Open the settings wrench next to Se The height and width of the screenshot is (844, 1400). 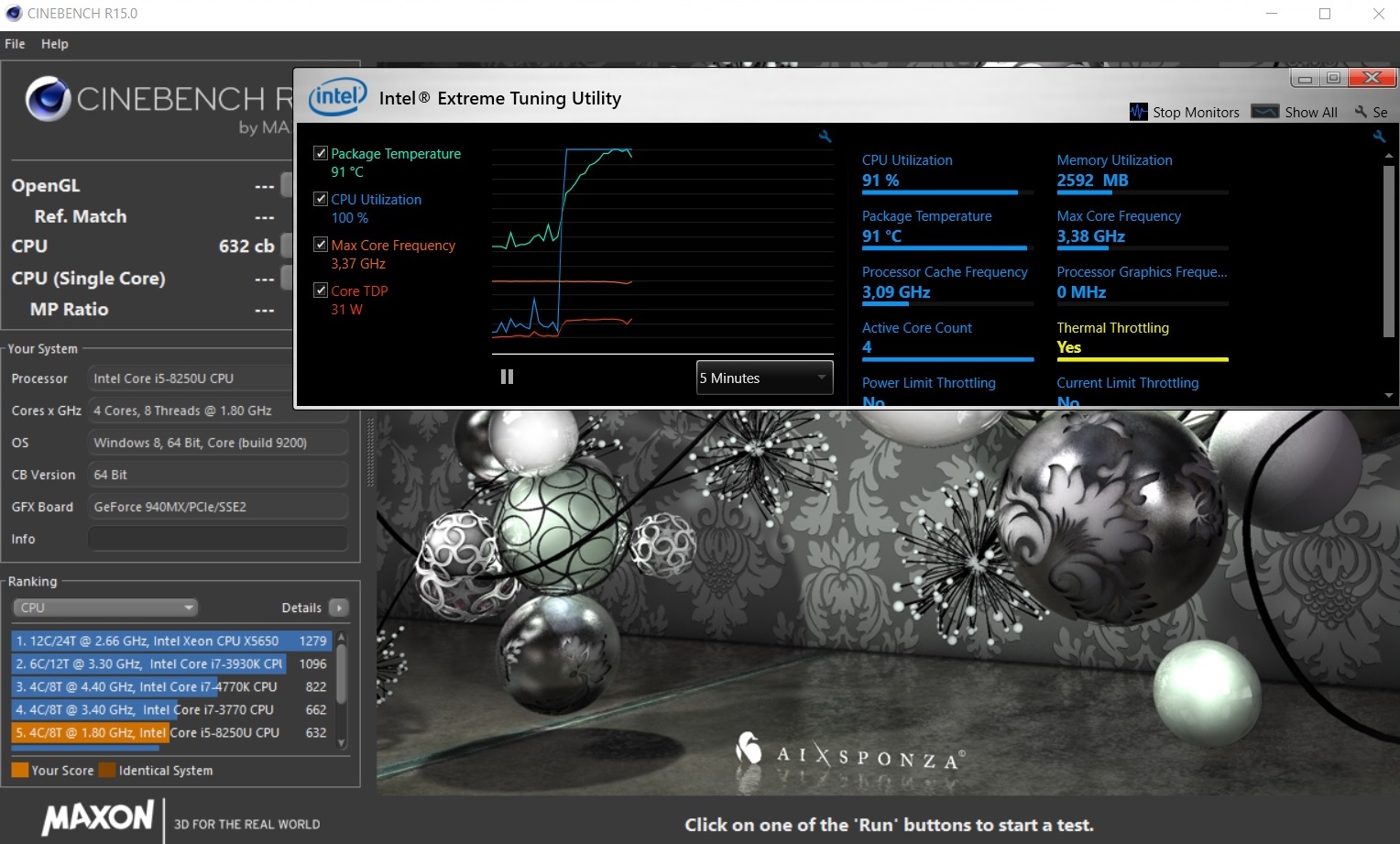1361,112
